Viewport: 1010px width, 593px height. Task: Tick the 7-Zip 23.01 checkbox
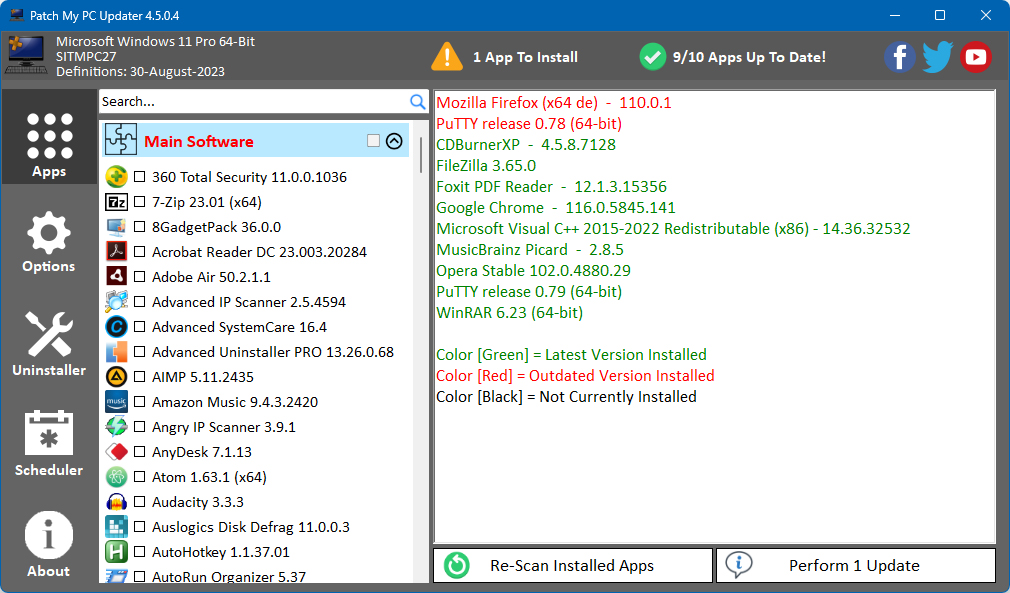pyautogui.click(x=140, y=202)
